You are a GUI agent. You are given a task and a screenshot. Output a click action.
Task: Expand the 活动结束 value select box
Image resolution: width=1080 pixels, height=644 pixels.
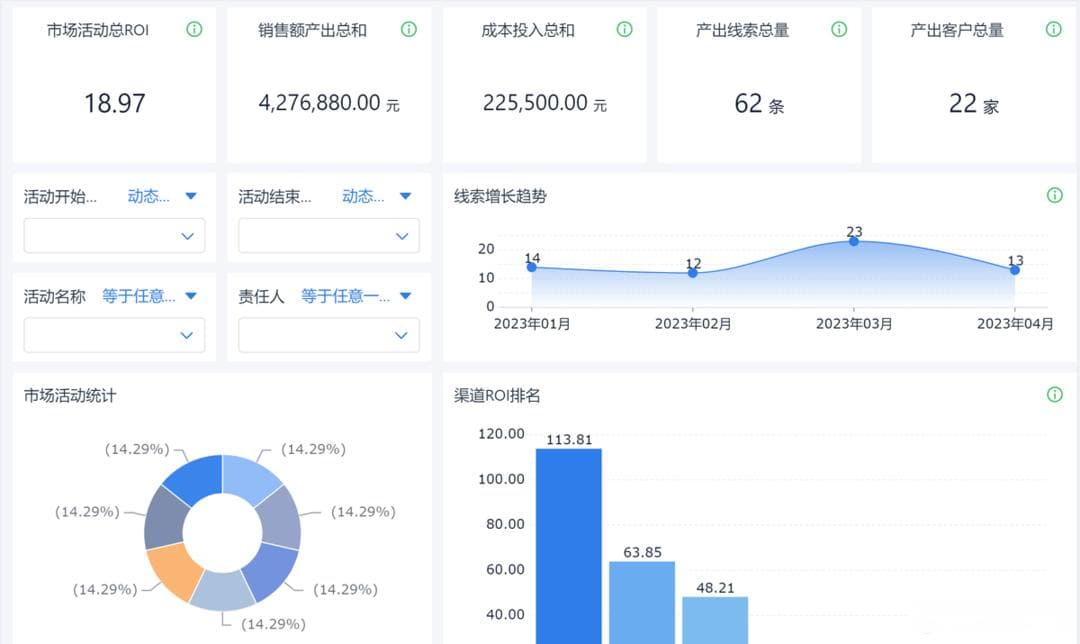click(329, 236)
